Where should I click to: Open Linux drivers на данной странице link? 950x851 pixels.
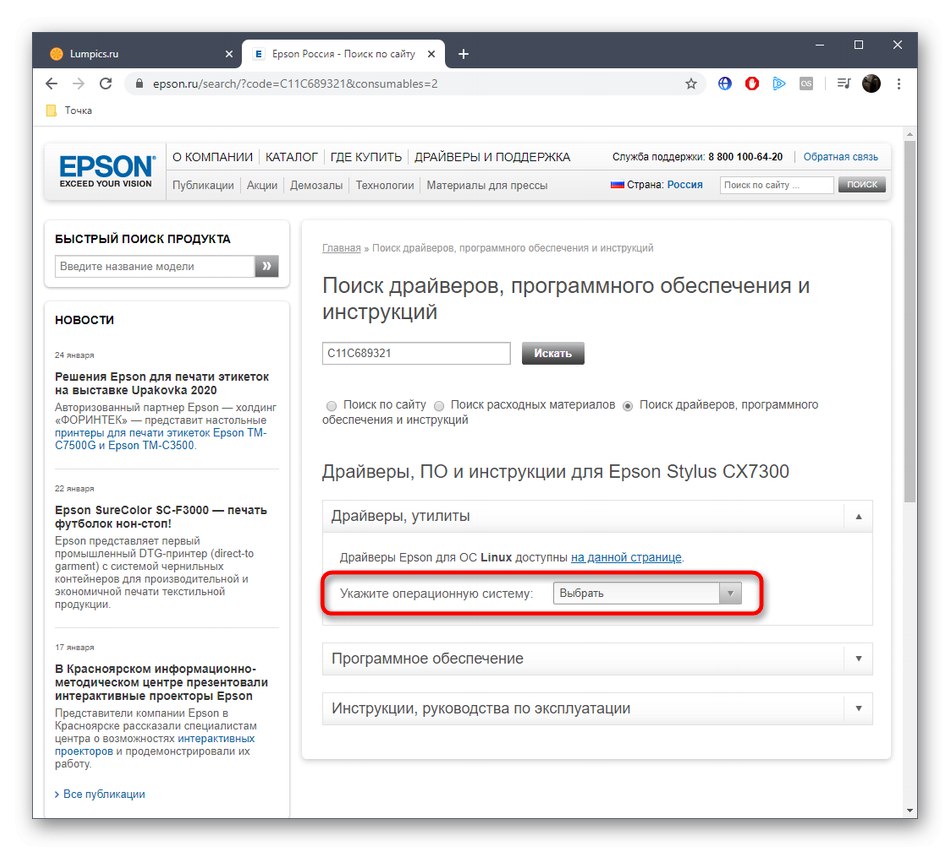(626, 557)
